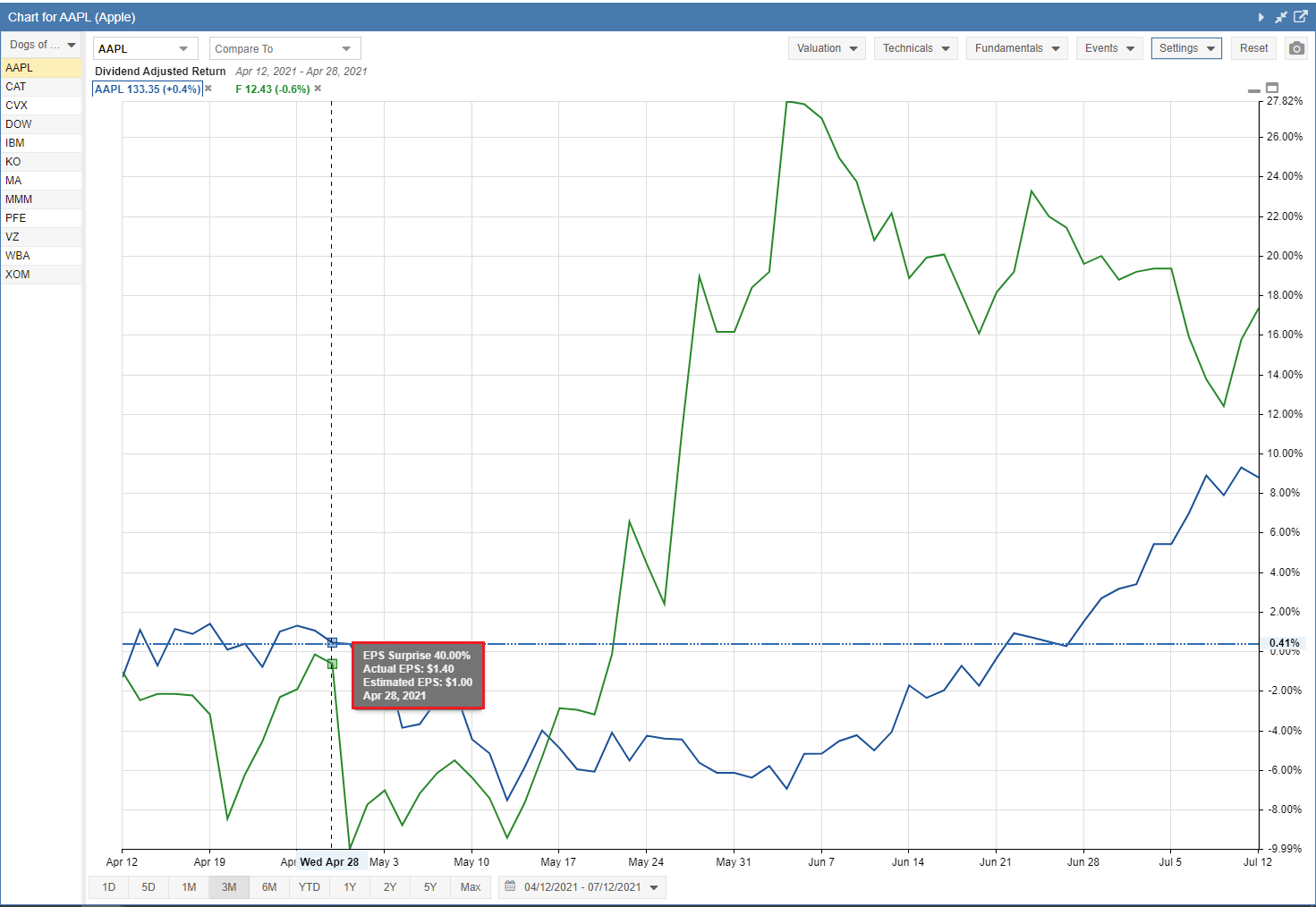This screenshot has height=907, width=1316.
Task: Select KO in the watchlist
Action: 41,162
